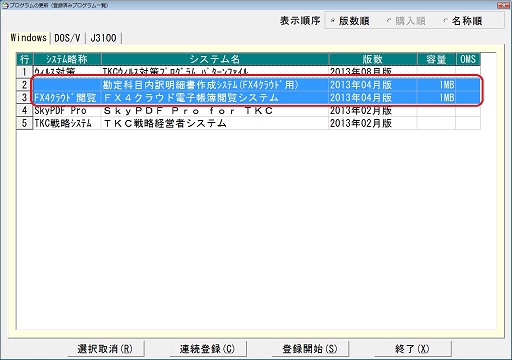Image resolution: width=512 pixels, height=360 pixels.
Task: Click the 連続登録(C) button
Action: tap(208, 349)
